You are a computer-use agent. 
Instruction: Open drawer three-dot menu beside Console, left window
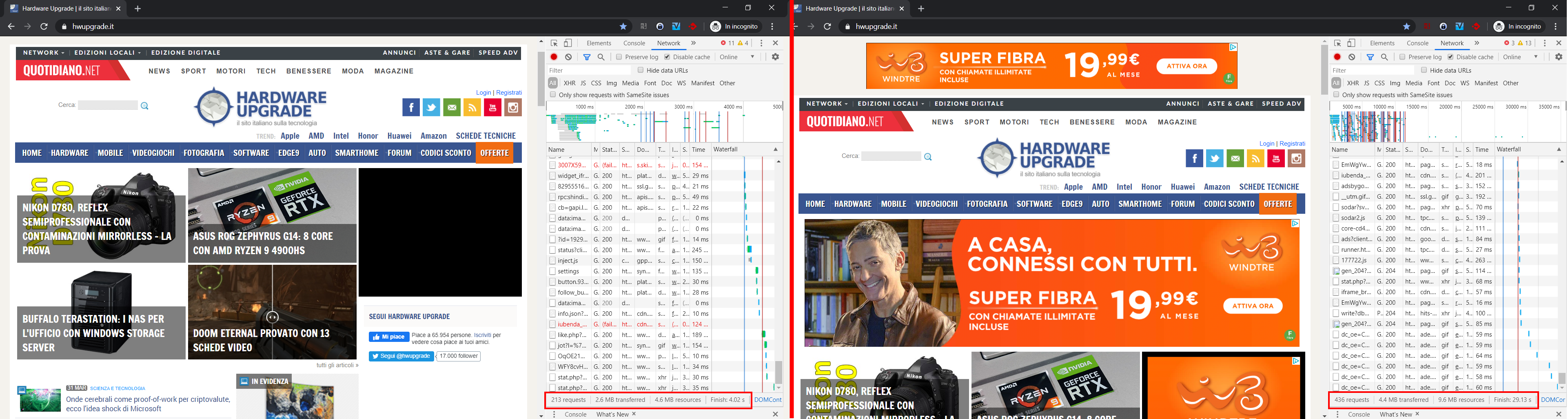click(554, 414)
